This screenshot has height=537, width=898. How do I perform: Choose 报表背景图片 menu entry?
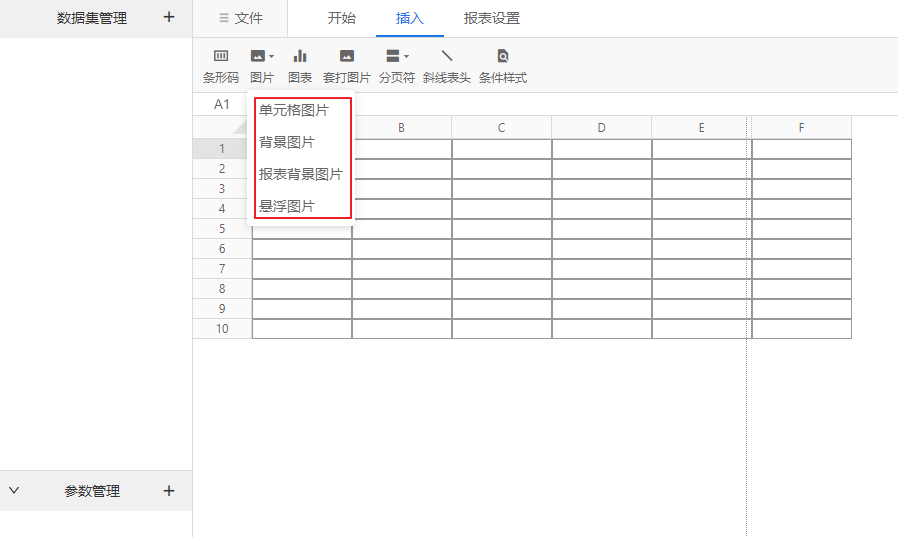302,174
